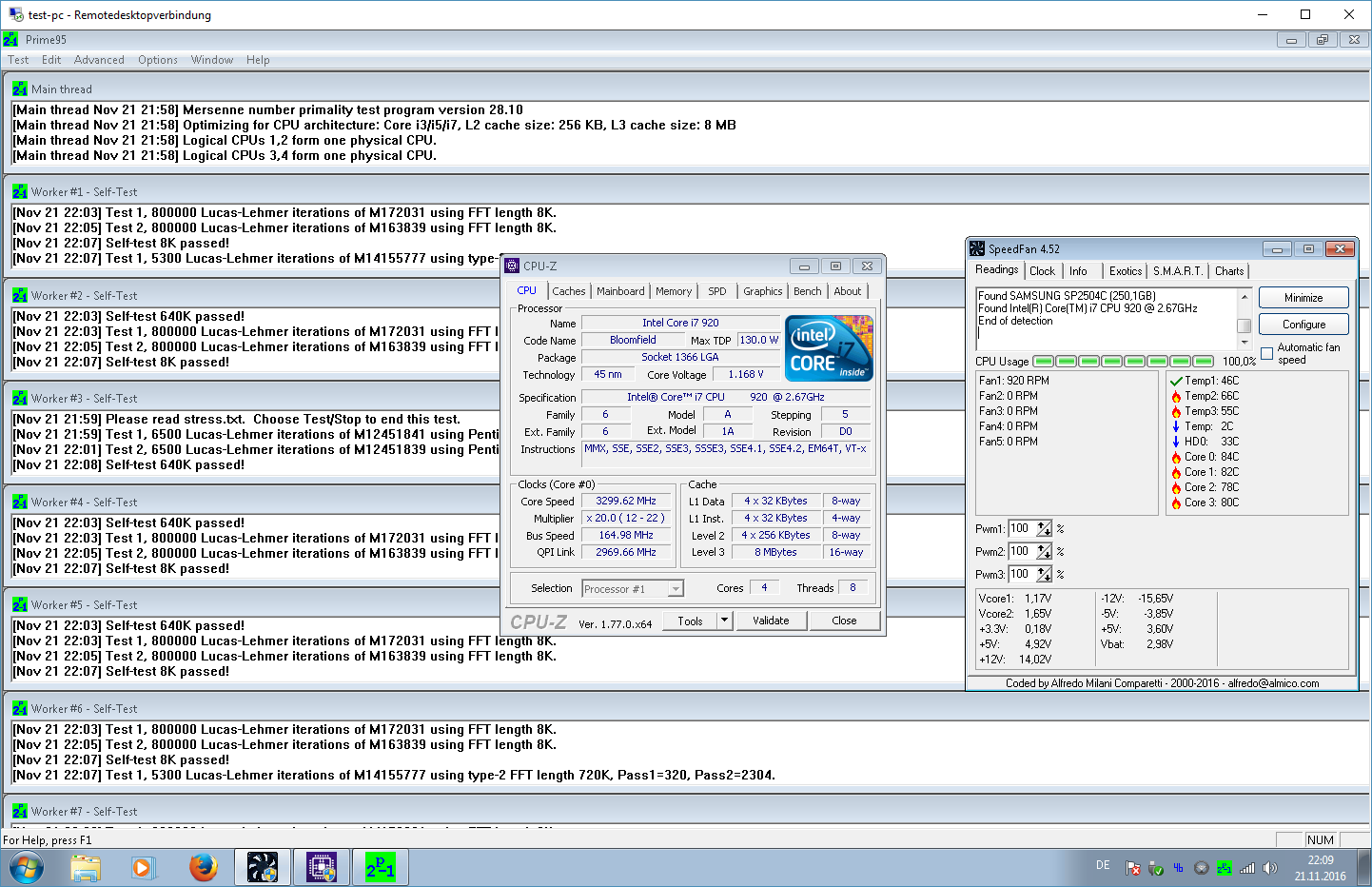Switch to Prime95 via its green taskbar icon
Screen dimensions: 1372x887
coord(381,868)
